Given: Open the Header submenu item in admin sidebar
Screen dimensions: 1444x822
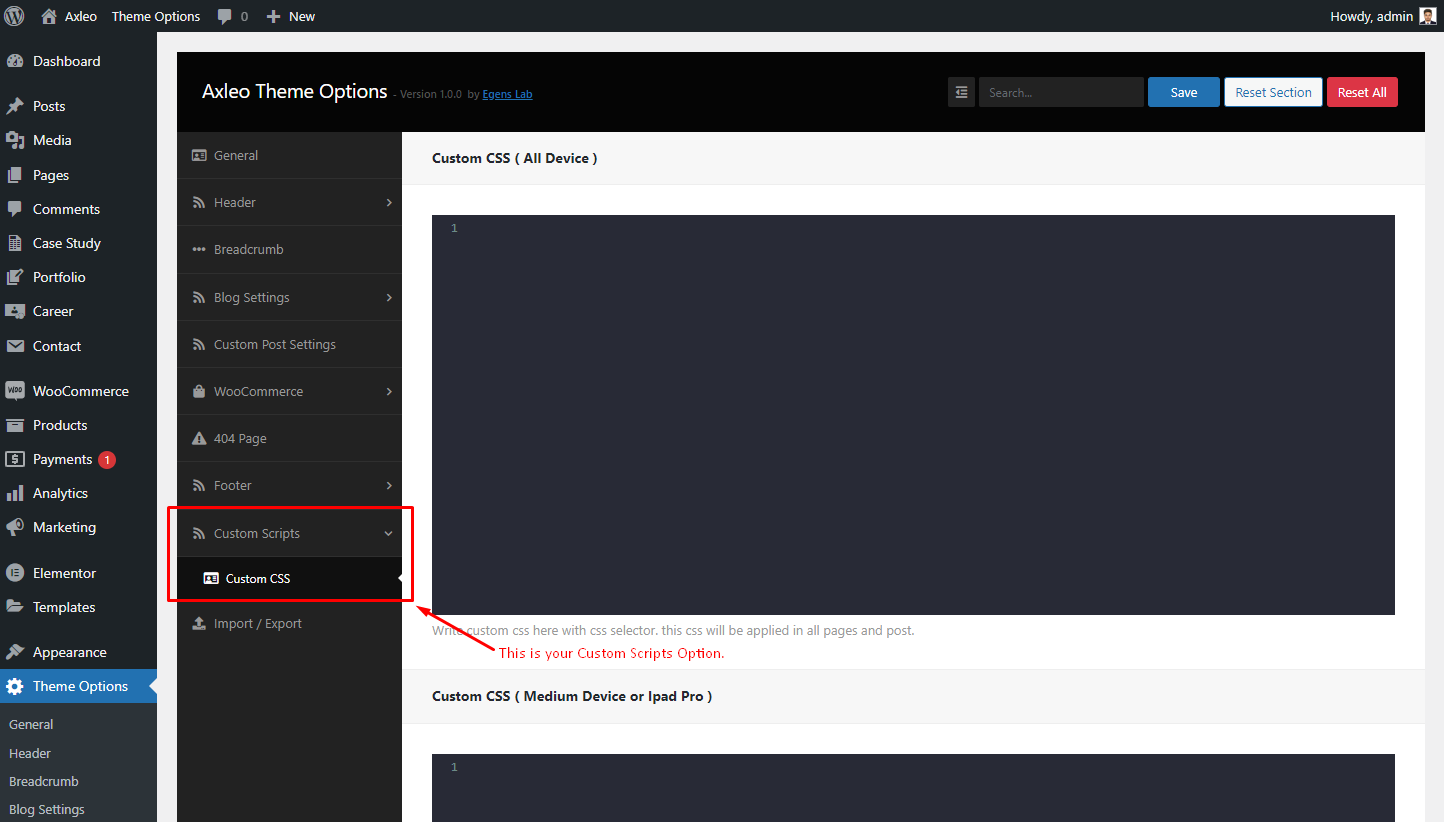Looking at the screenshot, I should coord(30,753).
